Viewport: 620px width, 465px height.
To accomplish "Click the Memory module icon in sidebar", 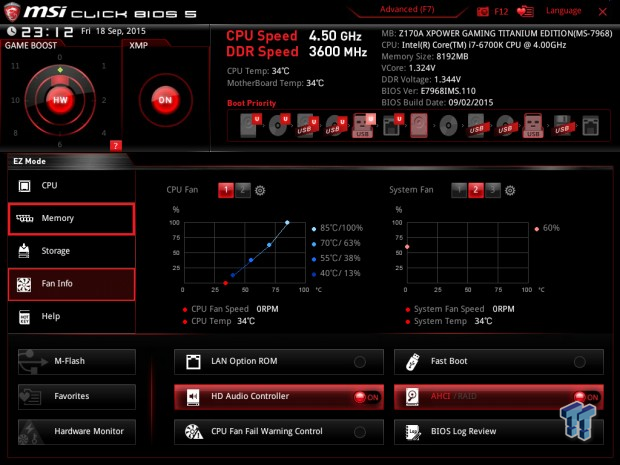I will [x=25, y=218].
